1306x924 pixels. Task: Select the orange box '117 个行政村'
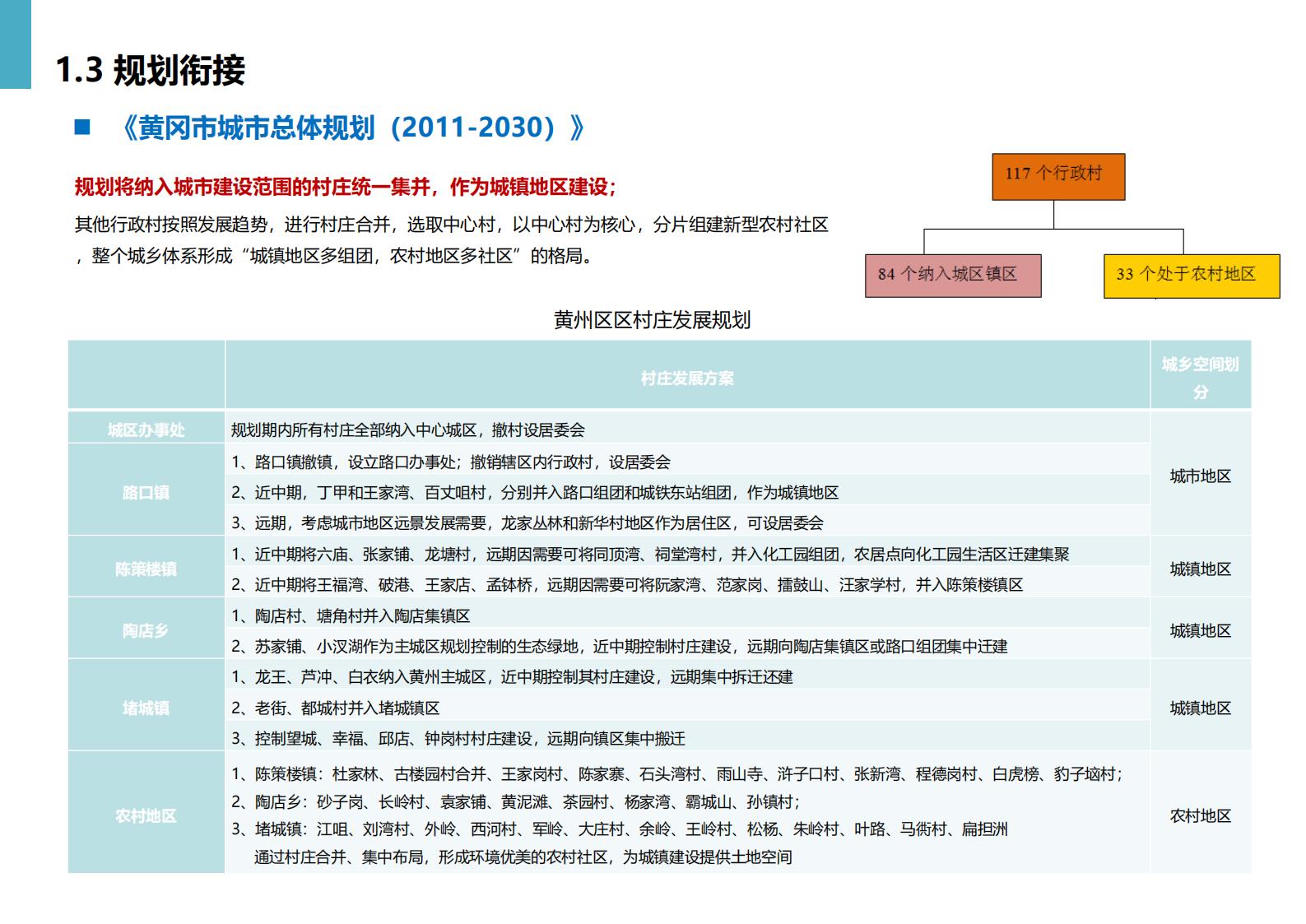1058,177
